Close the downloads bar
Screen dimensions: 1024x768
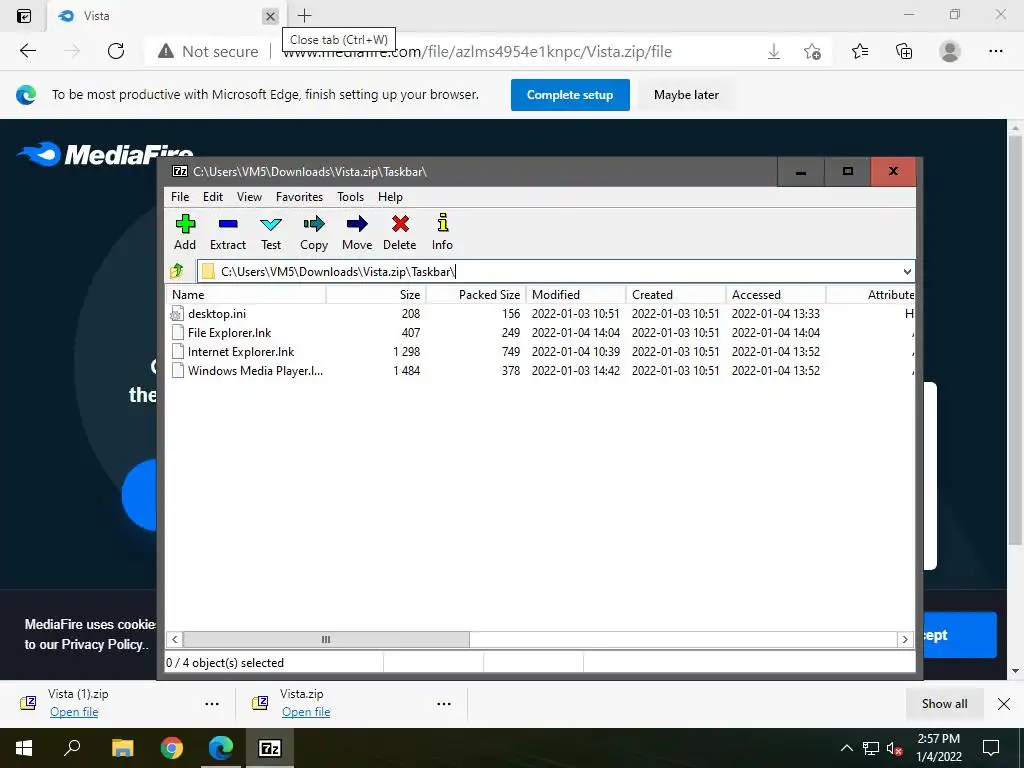click(1004, 703)
